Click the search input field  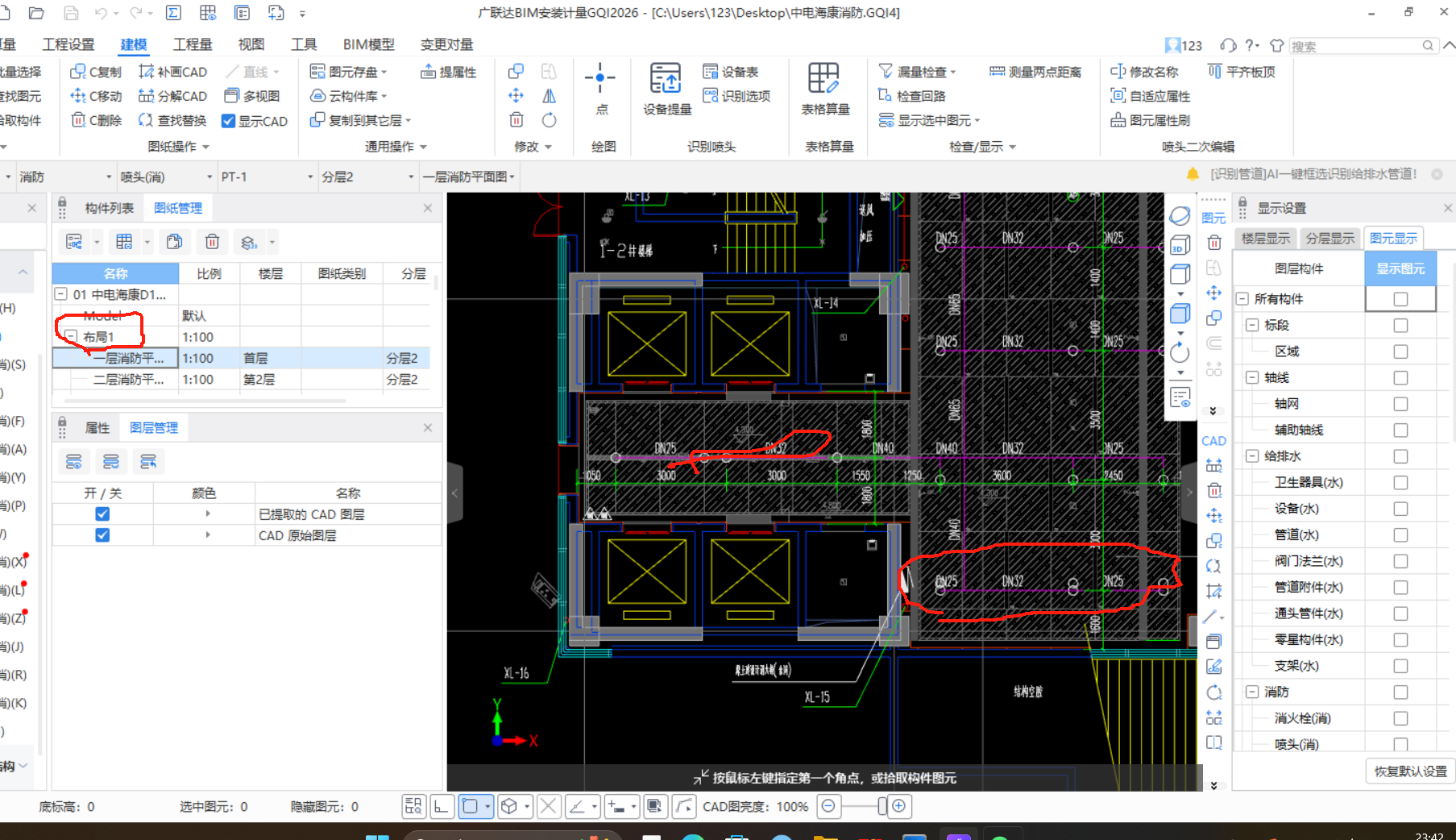[x=1355, y=46]
